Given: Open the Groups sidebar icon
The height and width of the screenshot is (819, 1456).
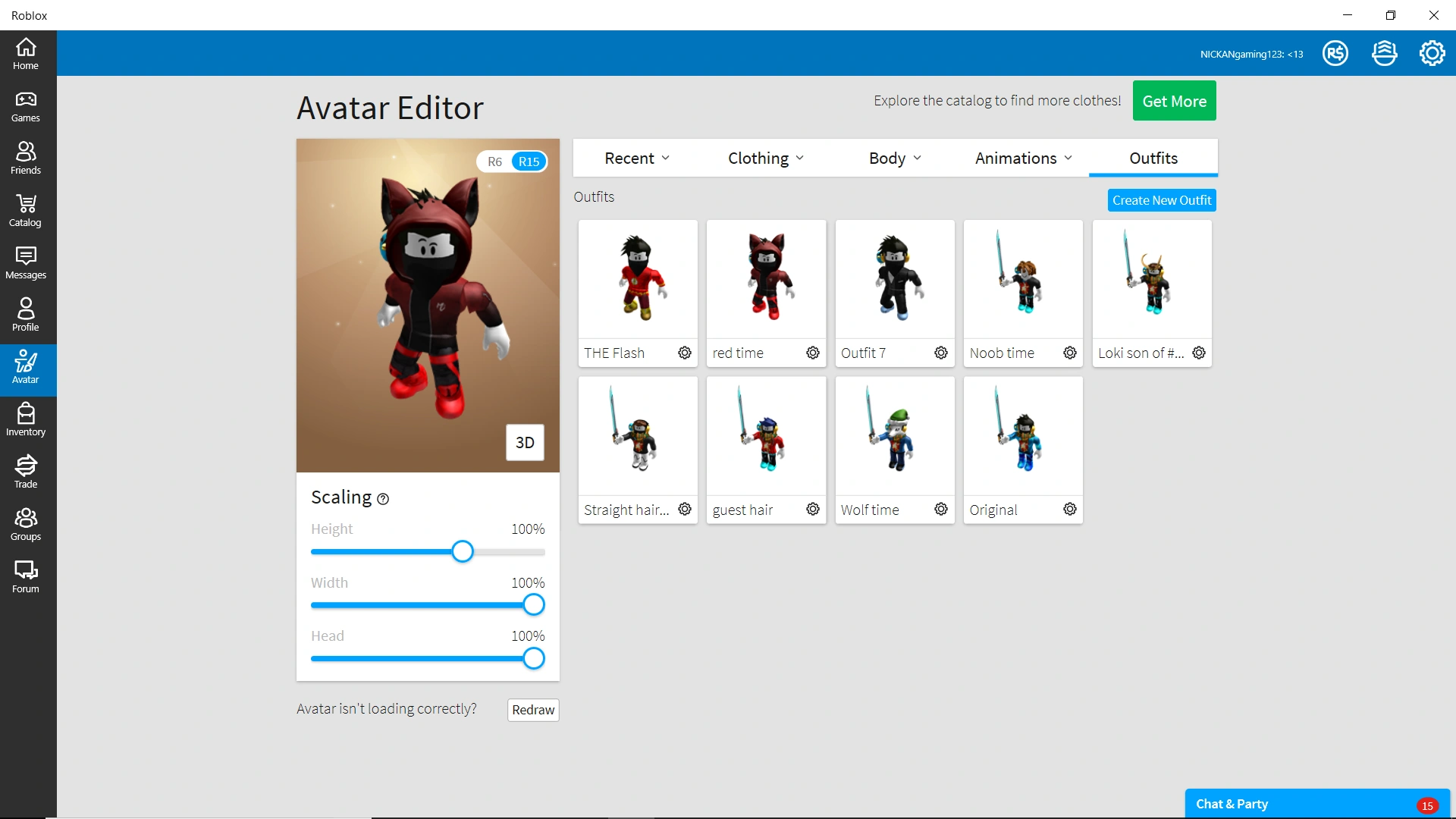Looking at the screenshot, I should (26, 525).
